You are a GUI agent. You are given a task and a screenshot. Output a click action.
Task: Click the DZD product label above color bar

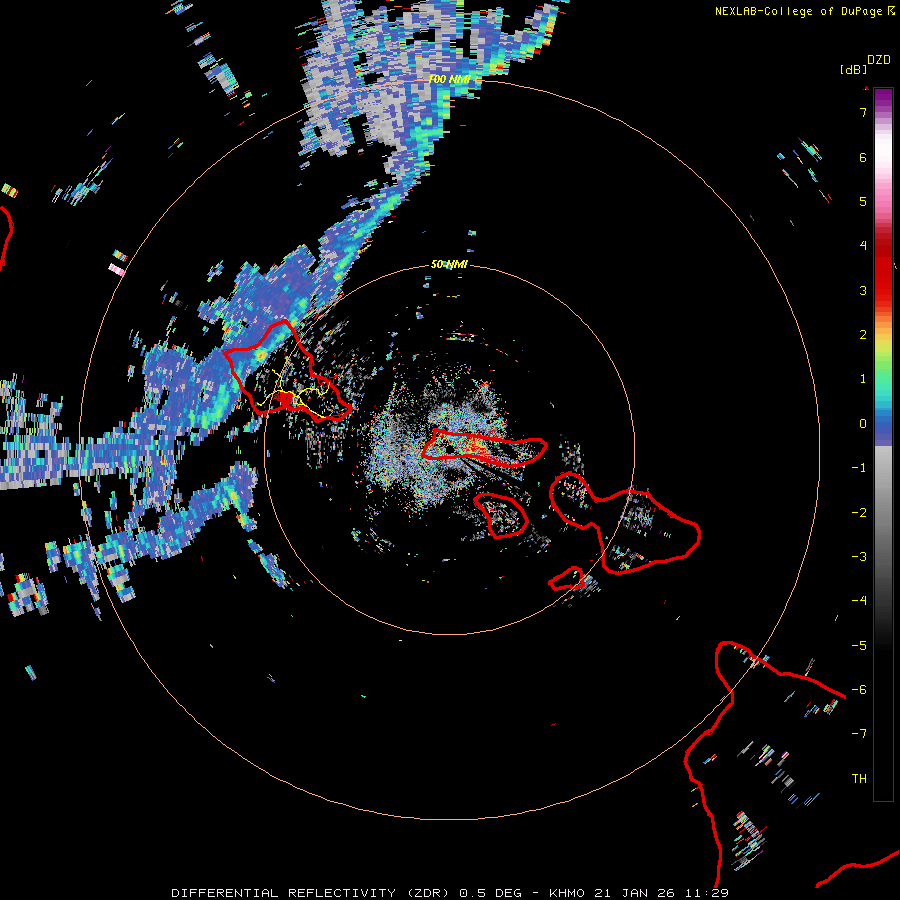coord(879,60)
